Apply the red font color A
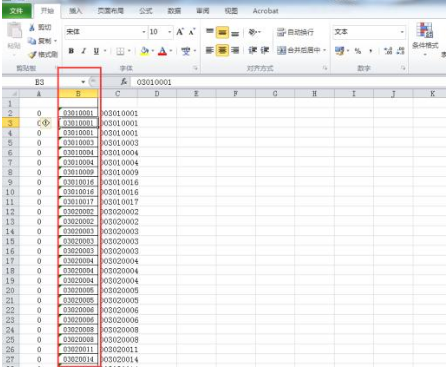Image resolution: width=446 pixels, height=367 pixels. (162, 51)
